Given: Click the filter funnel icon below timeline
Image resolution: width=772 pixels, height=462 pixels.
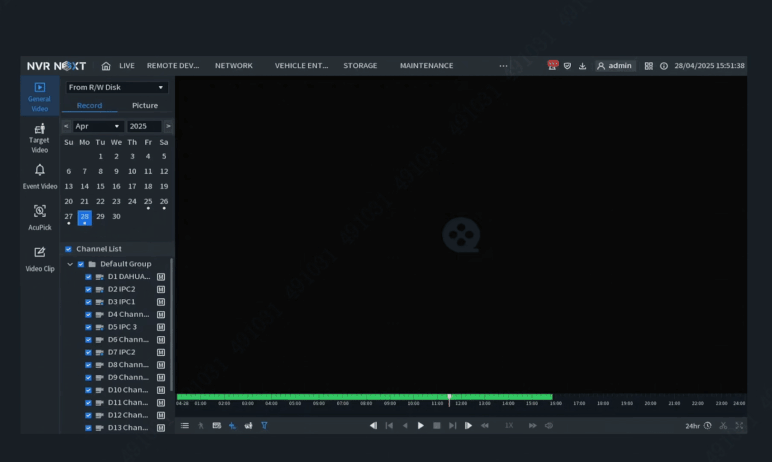Looking at the screenshot, I should (264, 425).
